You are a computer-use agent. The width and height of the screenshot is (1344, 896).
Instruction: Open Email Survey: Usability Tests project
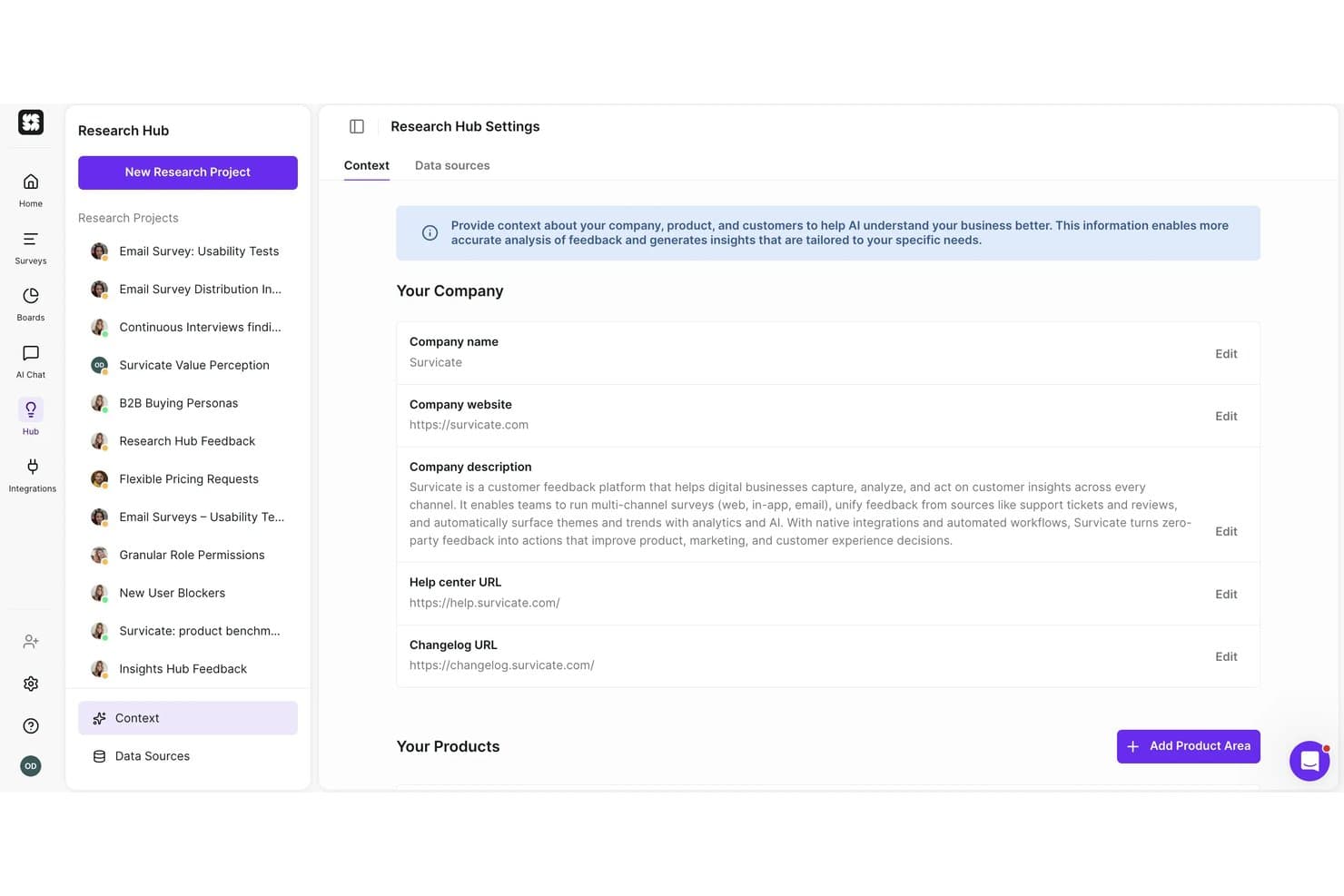coord(188,251)
